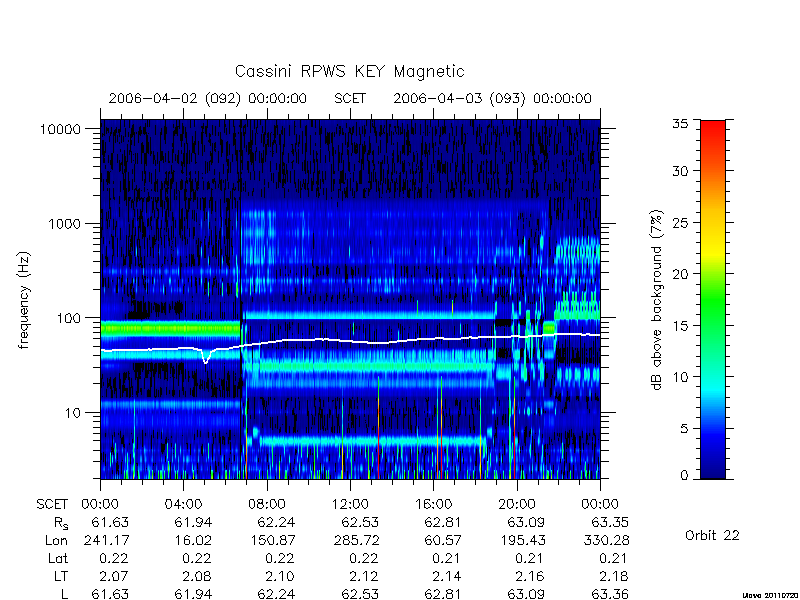Click the "Orbit 22" label
The height and width of the screenshot is (600, 800).
712,535
